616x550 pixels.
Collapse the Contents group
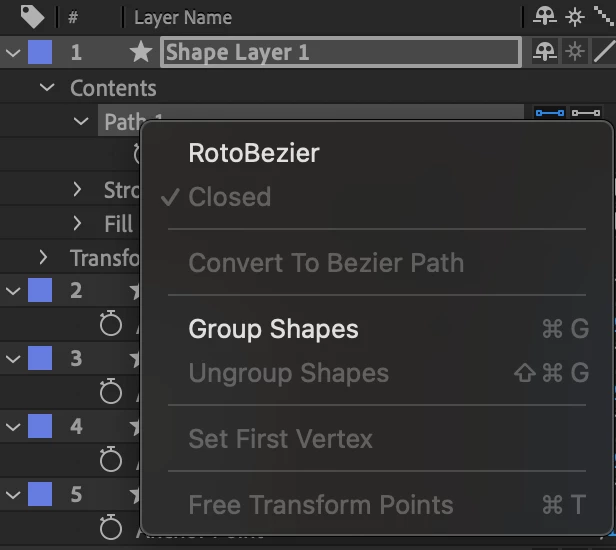[x=47, y=88]
